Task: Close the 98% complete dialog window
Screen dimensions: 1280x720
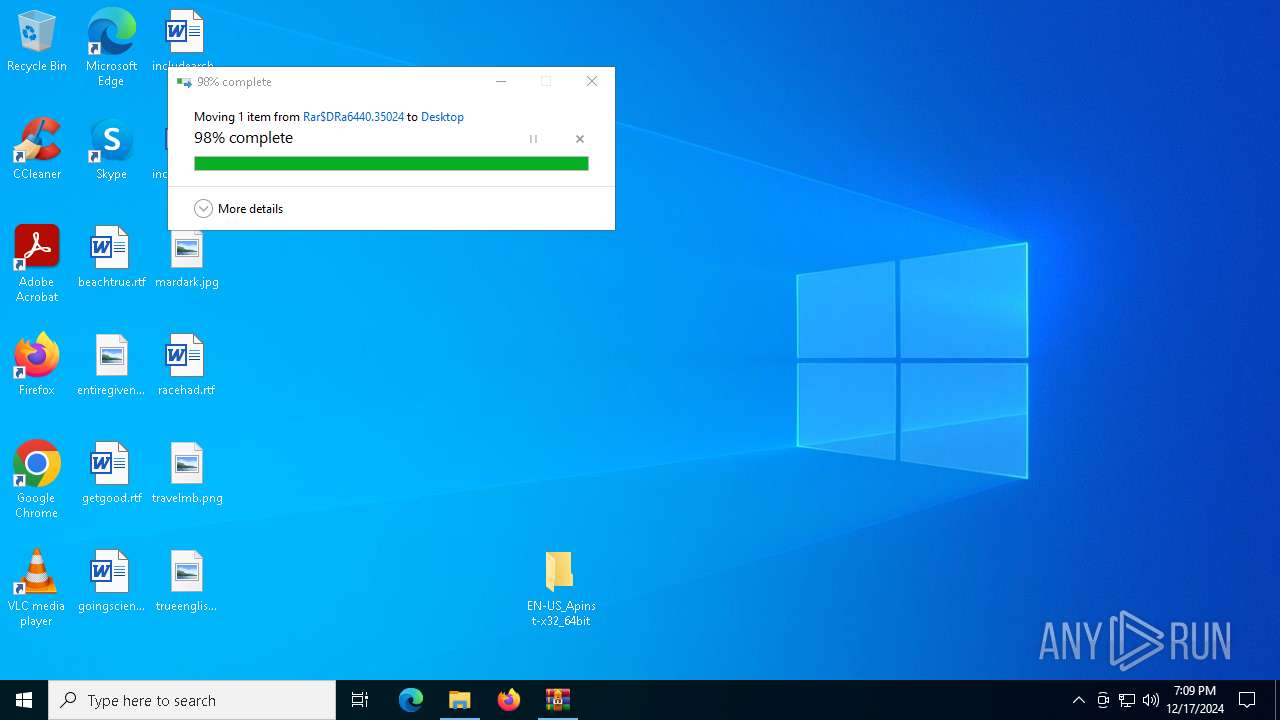Action: pos(592,82)
